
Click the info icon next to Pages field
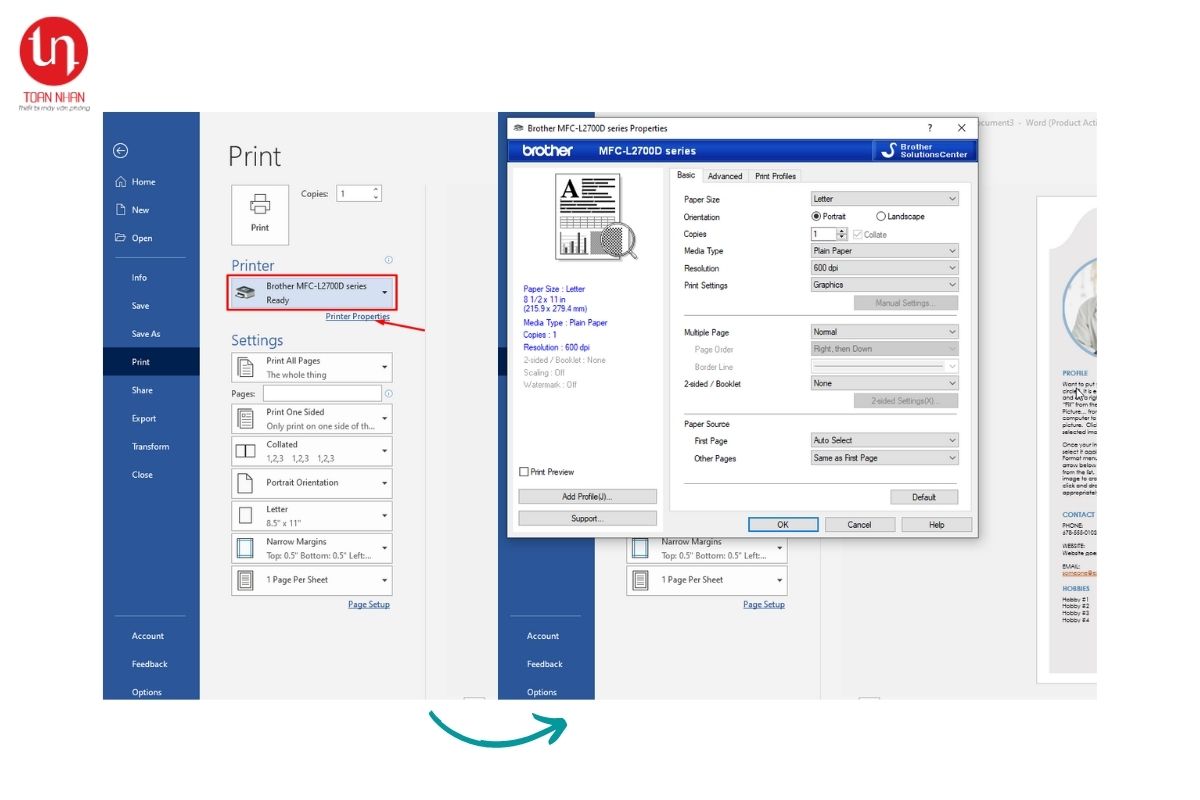coord(388,394)
